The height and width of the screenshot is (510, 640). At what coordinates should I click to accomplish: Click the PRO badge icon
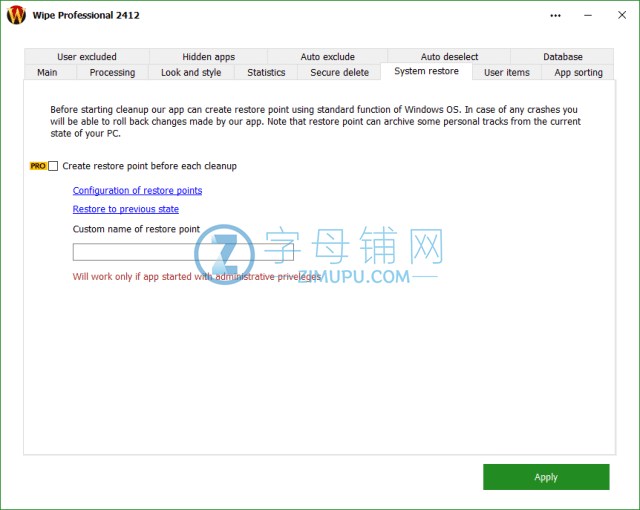(38, 166)
